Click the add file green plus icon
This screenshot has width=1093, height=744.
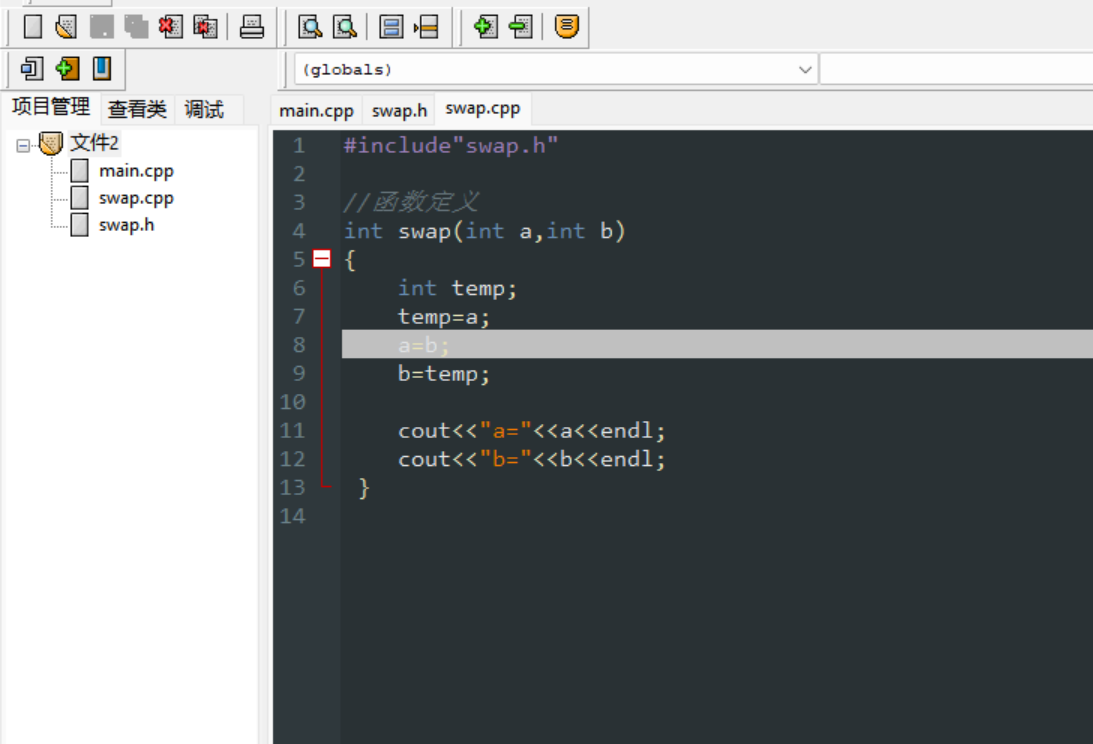[485, 27]
